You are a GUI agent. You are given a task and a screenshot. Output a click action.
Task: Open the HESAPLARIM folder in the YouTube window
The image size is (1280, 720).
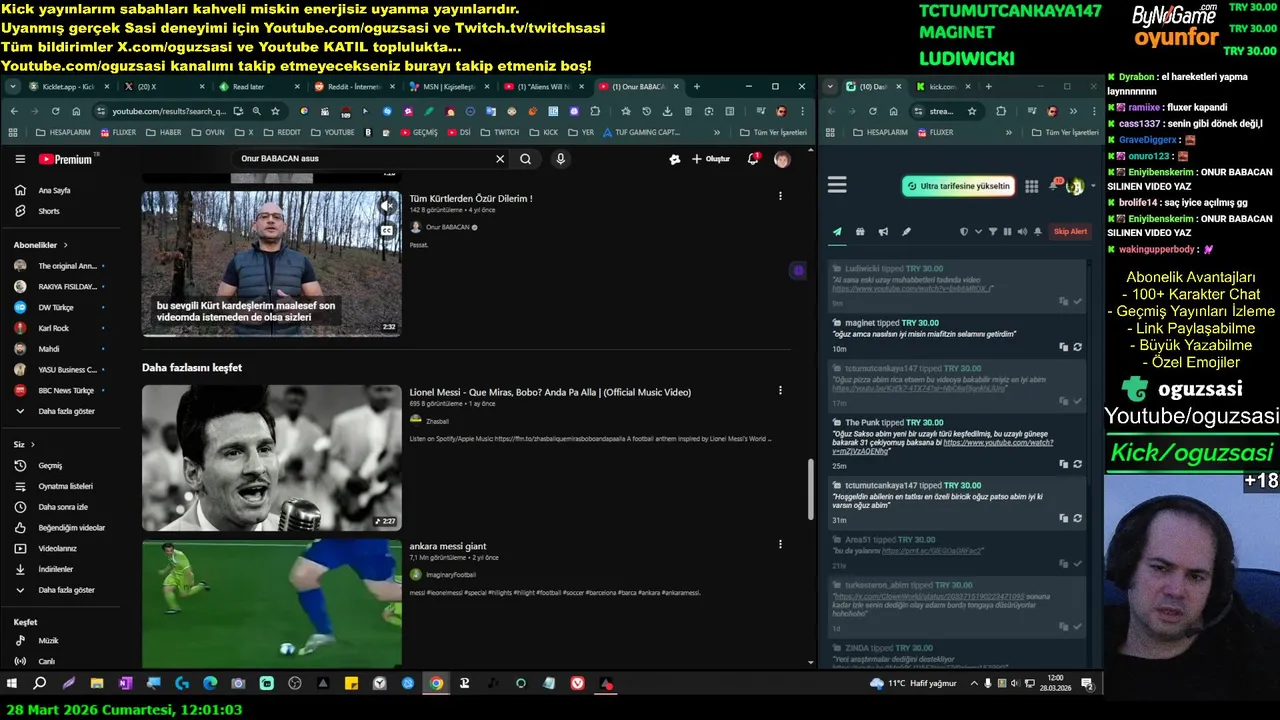coord(62,132)
